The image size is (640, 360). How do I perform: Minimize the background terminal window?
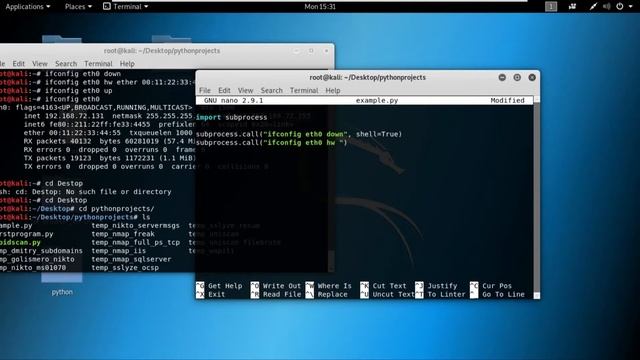click(297, 51)
